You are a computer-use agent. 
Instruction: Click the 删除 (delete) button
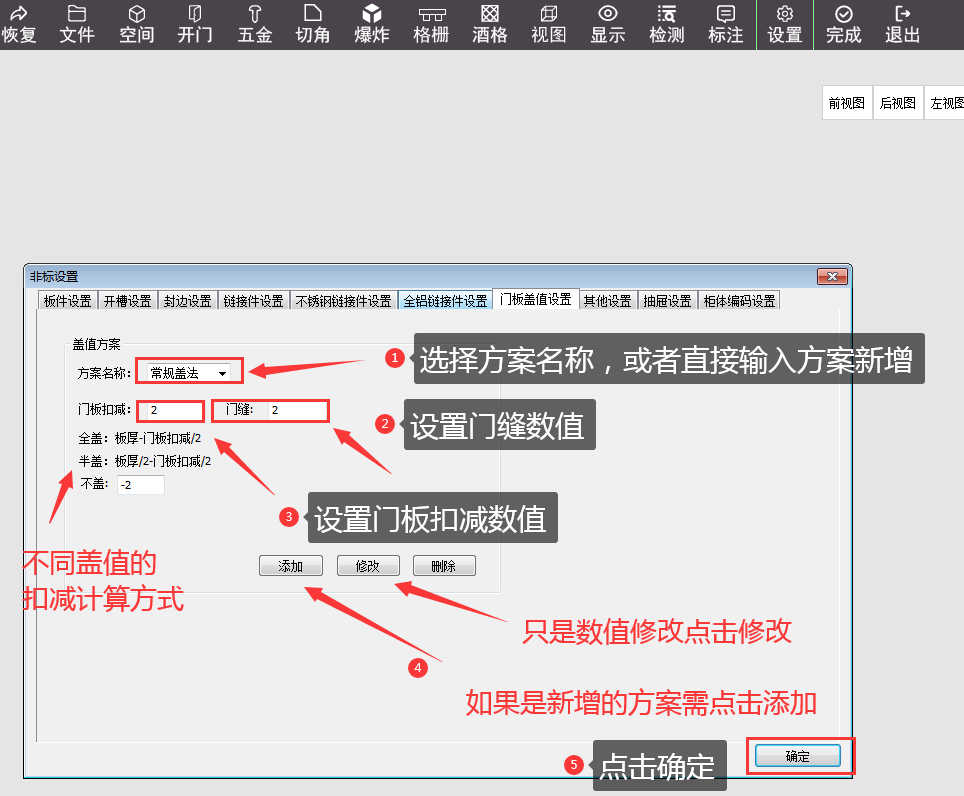pos(443,566)
